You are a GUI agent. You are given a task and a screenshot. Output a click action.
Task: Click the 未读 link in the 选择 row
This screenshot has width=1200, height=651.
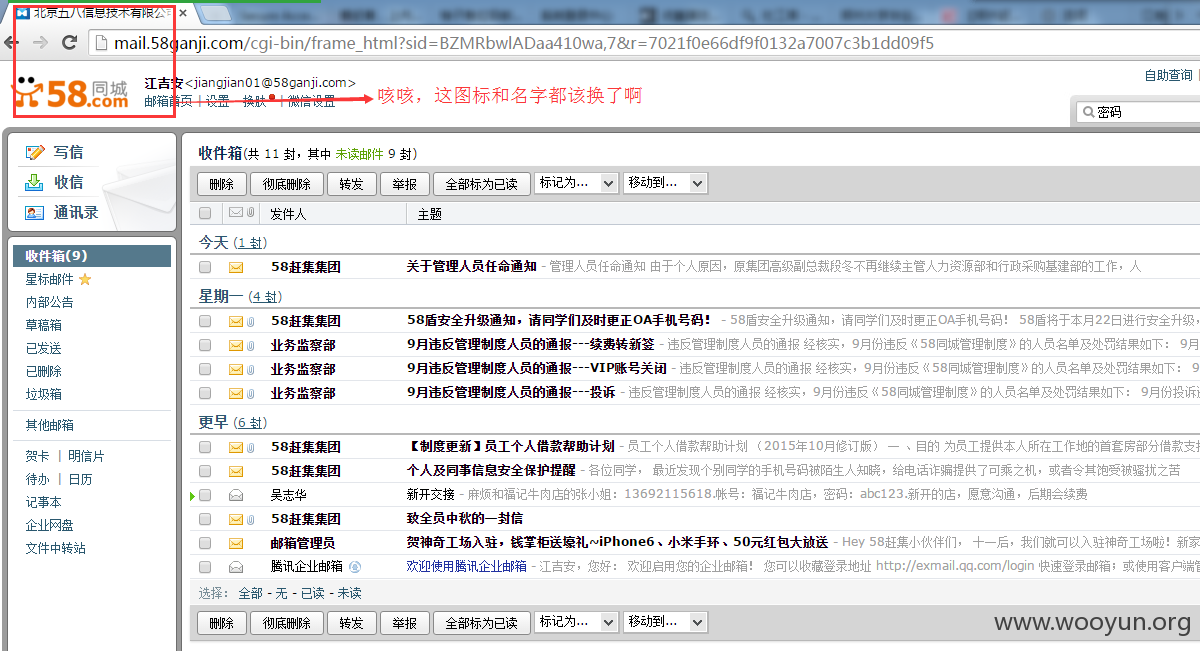point(349,593)
